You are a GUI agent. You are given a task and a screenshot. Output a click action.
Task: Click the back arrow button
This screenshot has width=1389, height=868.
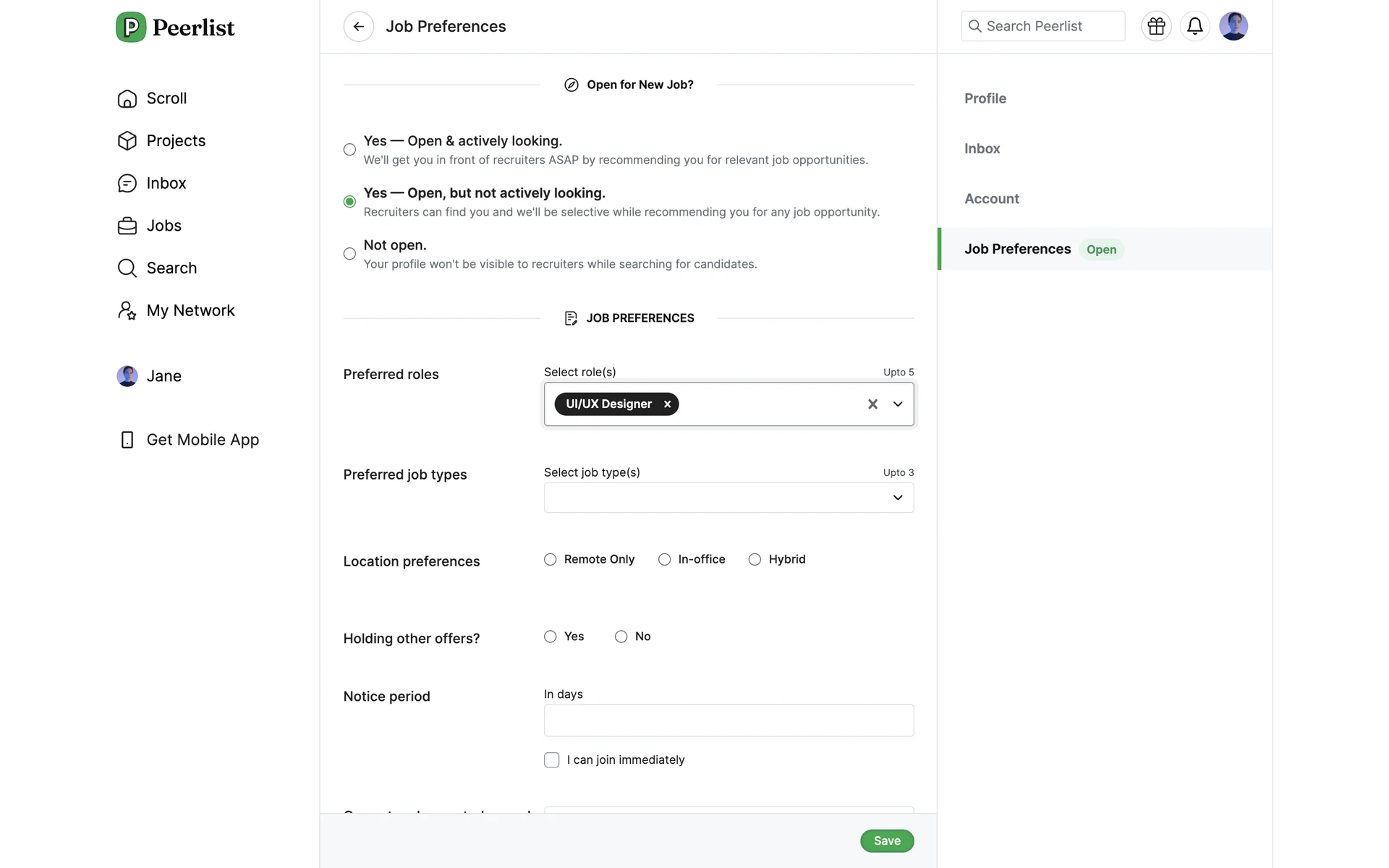358,27
